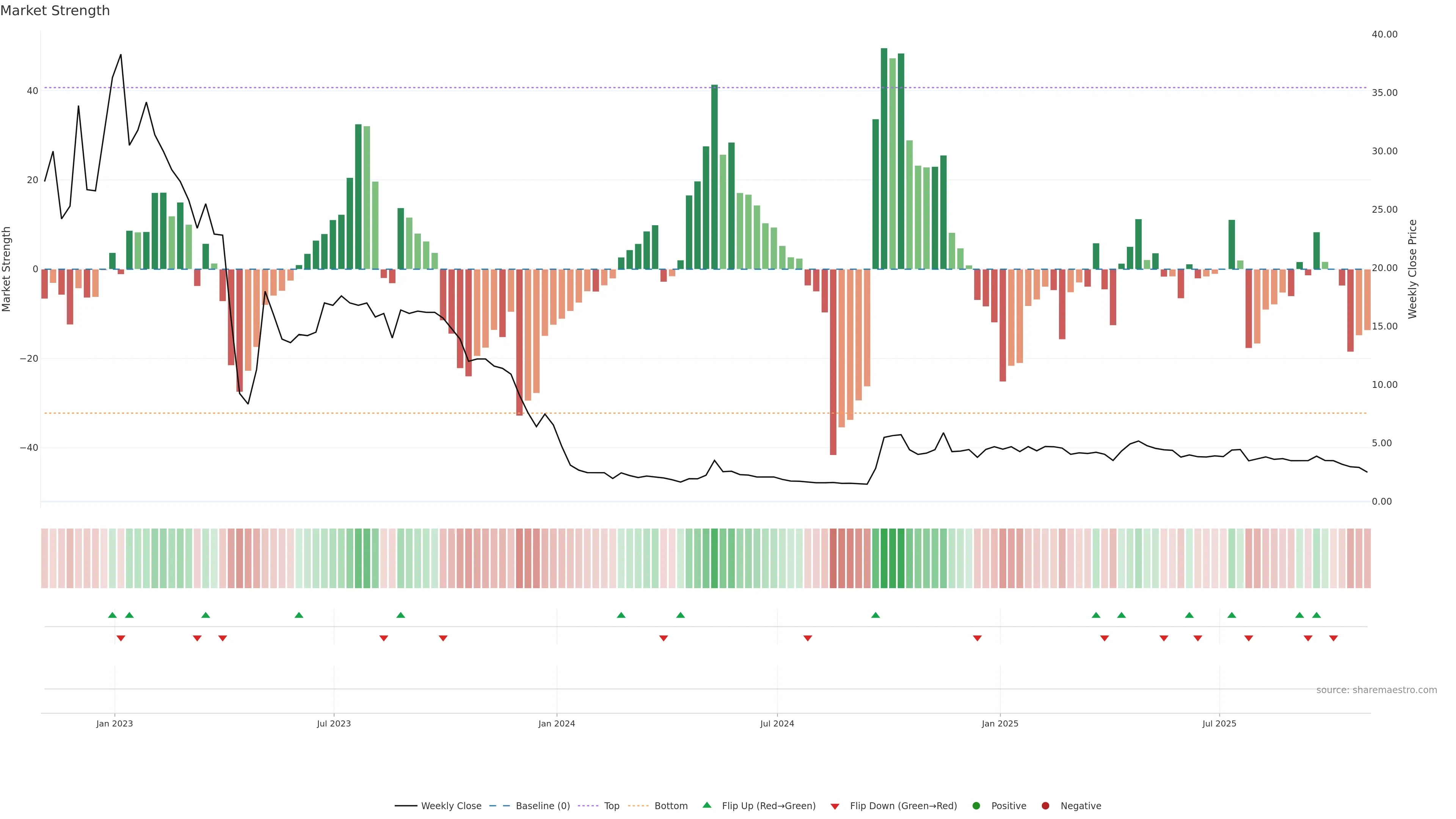Viewport: 1456px width, 819px height.
Task: Click the tallest dark green strength bar
Action: click(884, 158)
